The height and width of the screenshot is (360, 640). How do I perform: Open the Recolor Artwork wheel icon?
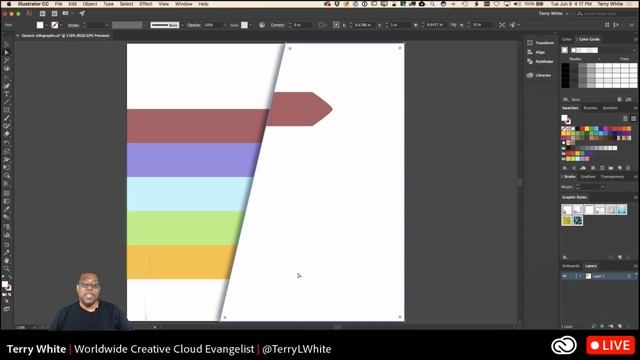tap(262, 25)
